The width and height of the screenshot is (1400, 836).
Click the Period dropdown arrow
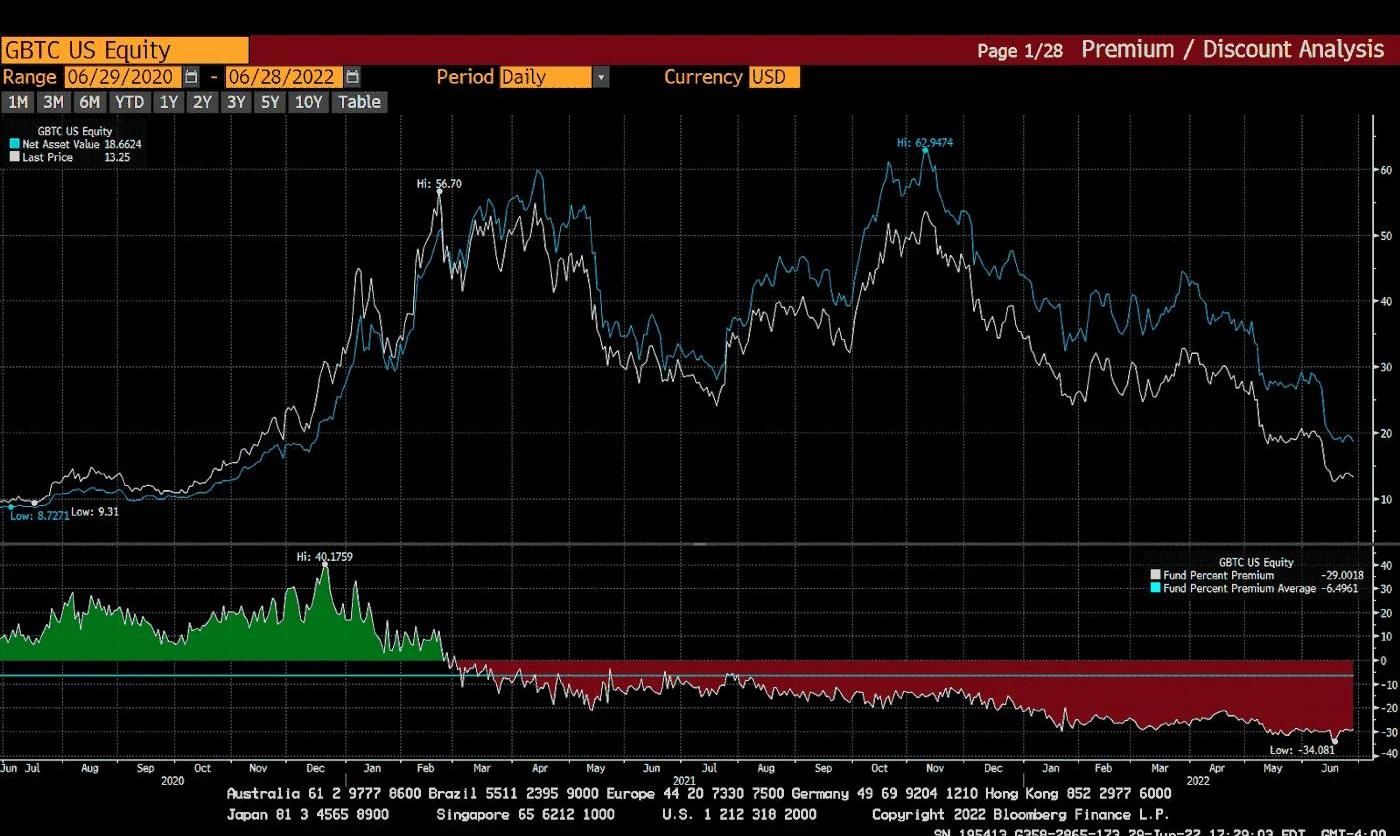[x=601, y=77]
